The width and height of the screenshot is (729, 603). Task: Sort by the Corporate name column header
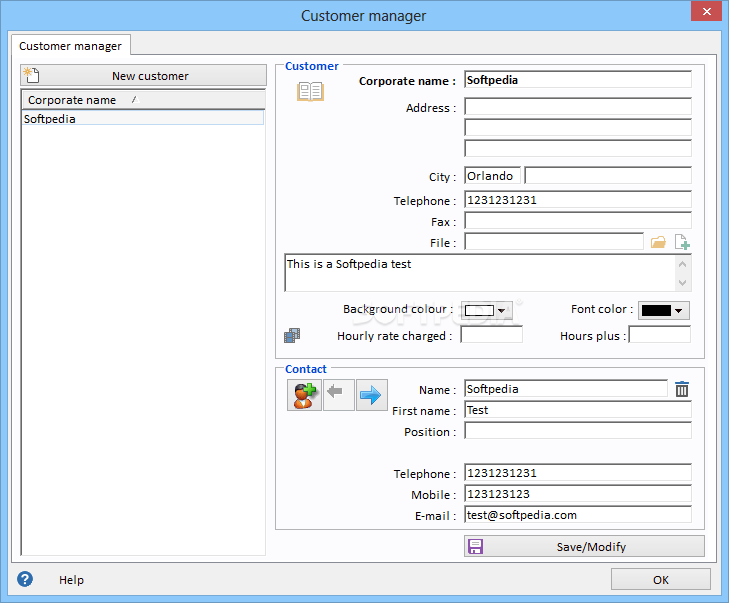pyautogui.click(x=143, y=100)
